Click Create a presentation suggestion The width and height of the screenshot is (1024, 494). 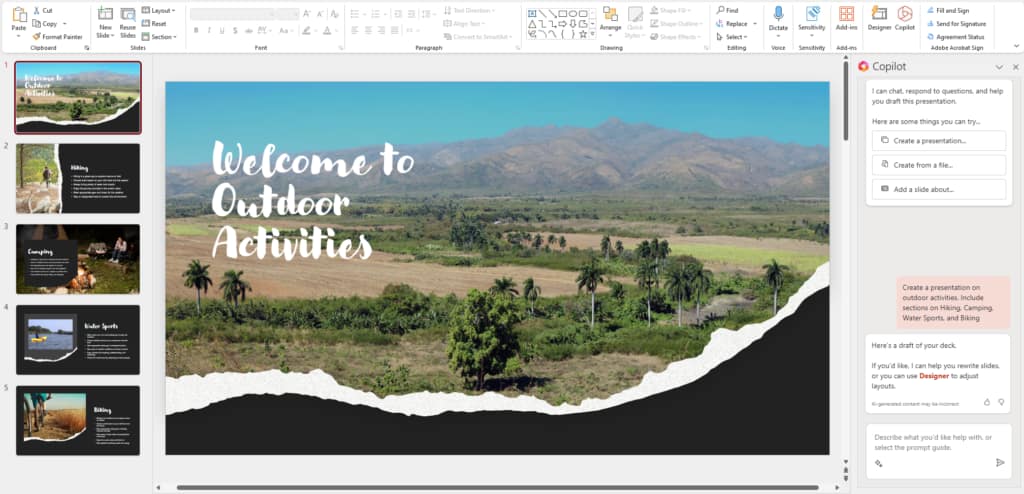click(938, 140)
